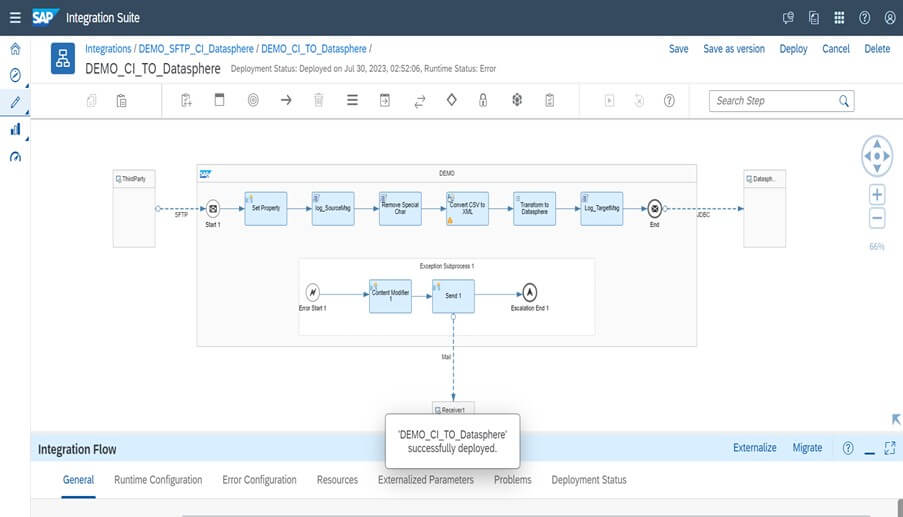Screen dimensions: 903x517
Task: Open the user profile icon
Action: point(890,18)
